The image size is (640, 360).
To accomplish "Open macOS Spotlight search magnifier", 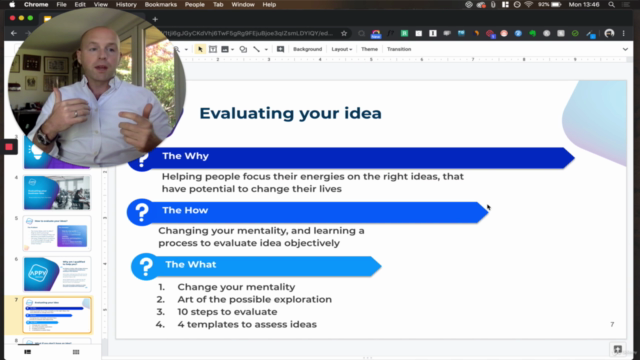I will [611, 4].
